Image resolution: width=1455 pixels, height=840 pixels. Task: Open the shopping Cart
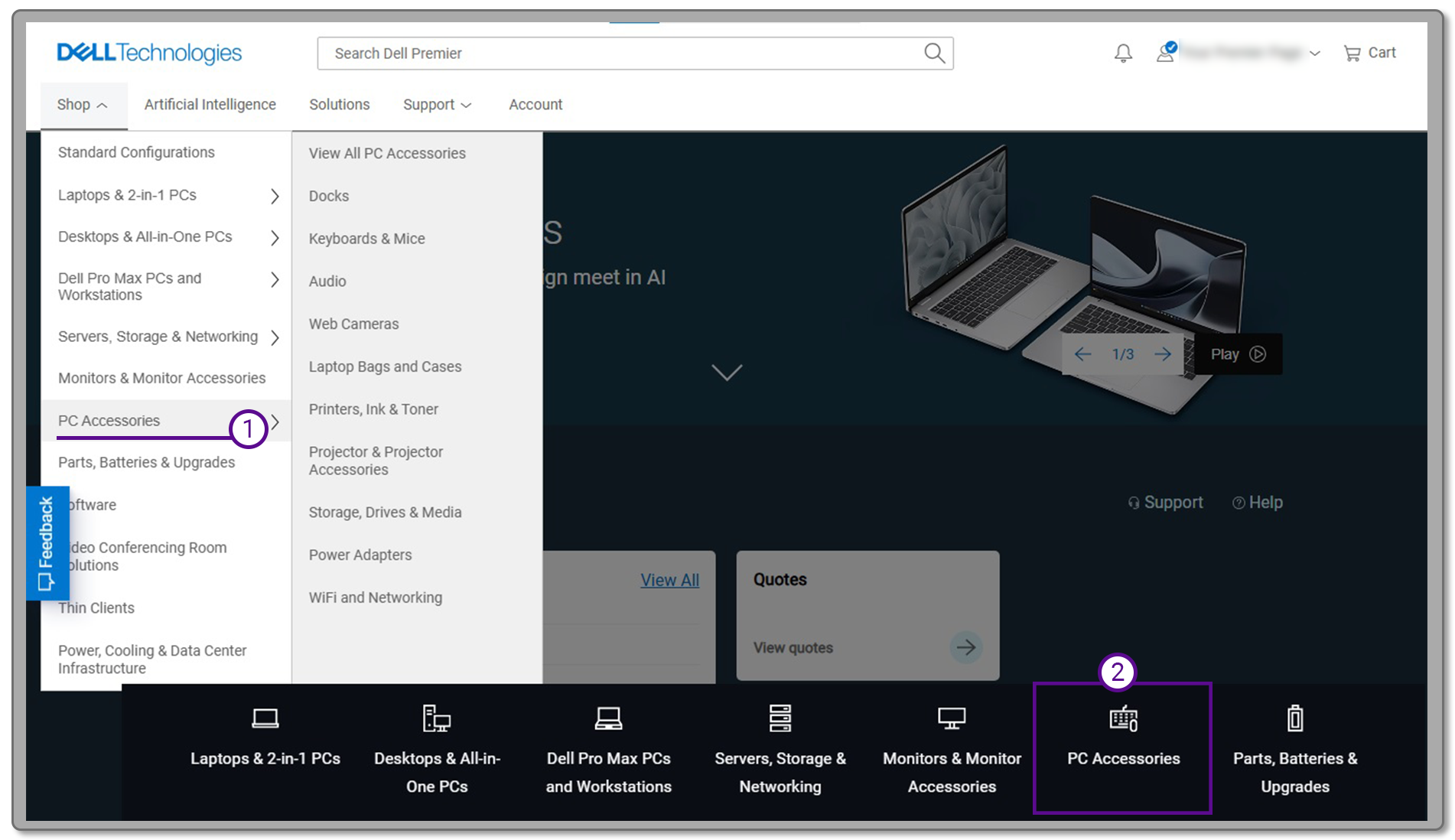pos(1369,53)
